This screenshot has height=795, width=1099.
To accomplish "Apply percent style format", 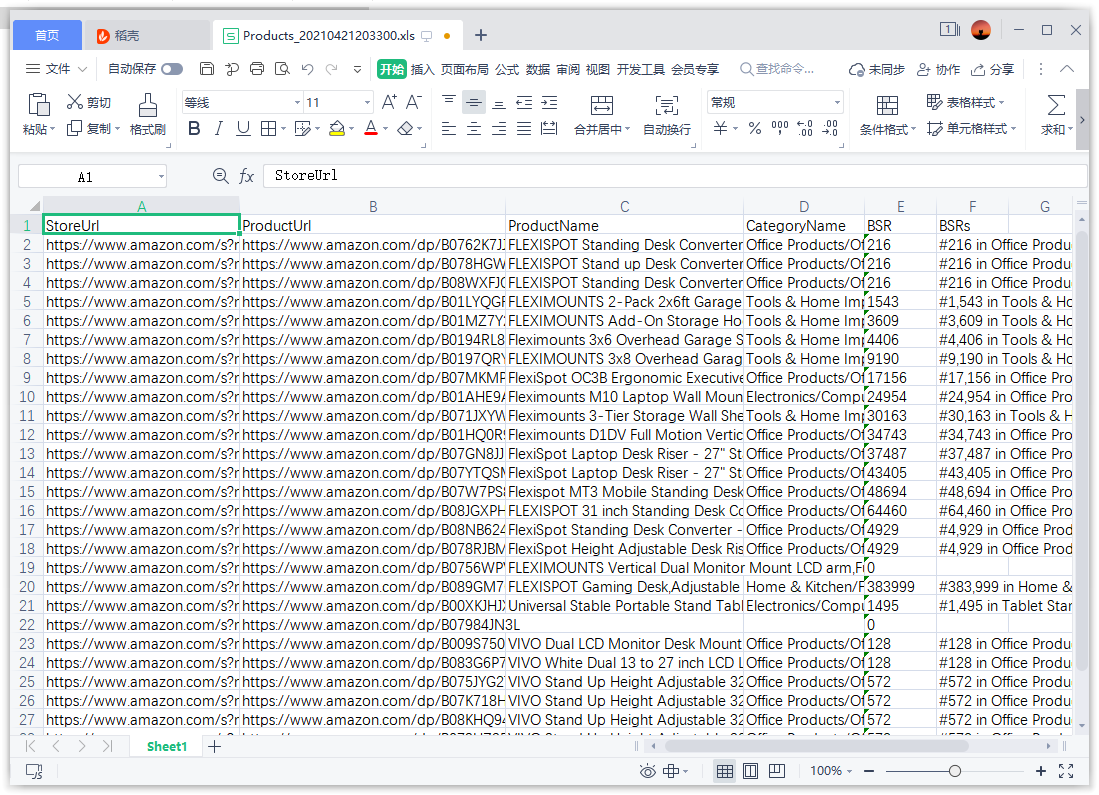I will [755, 128].
